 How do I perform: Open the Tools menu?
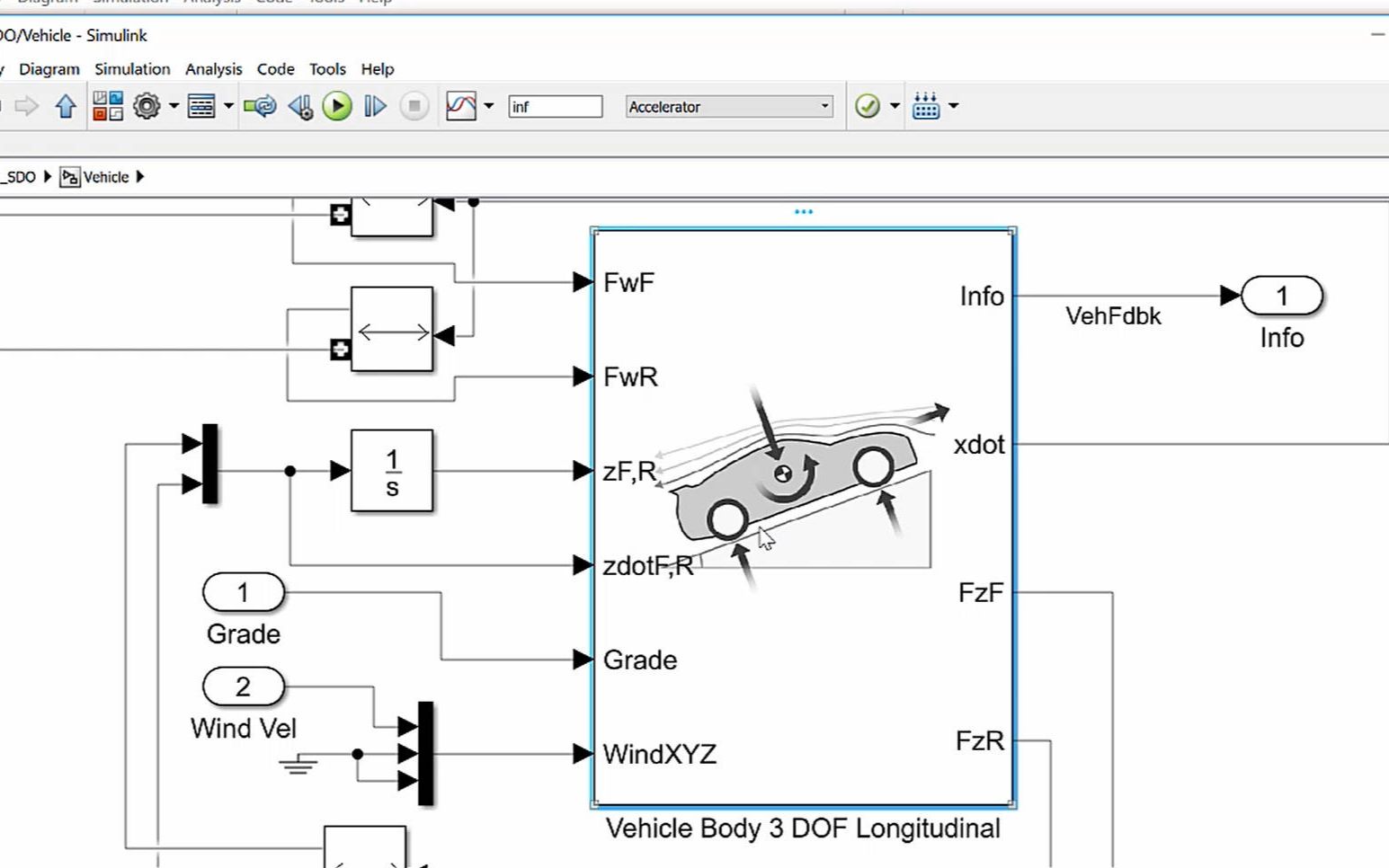point(327,69)
